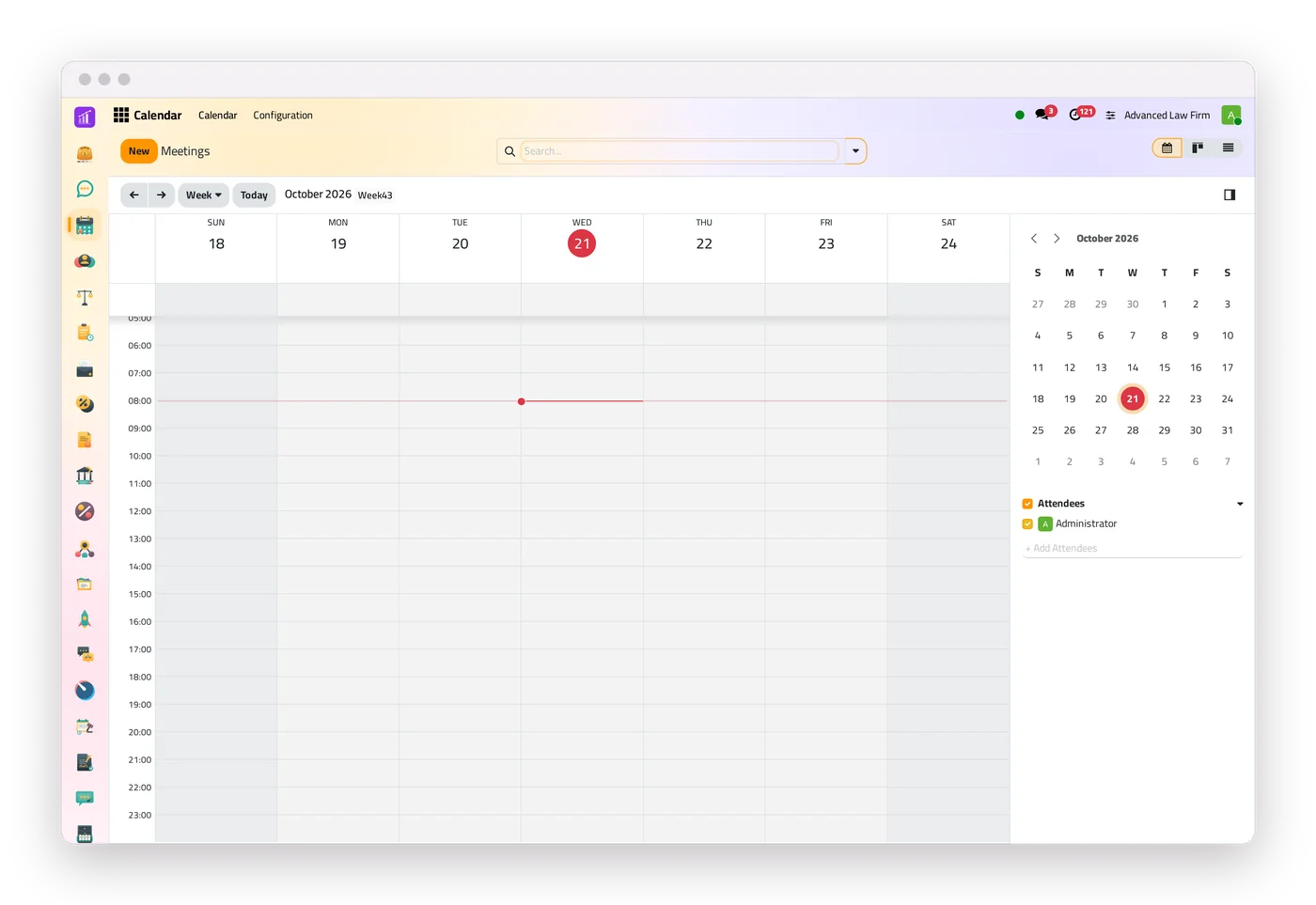Click the Search input field

[680, 151]
